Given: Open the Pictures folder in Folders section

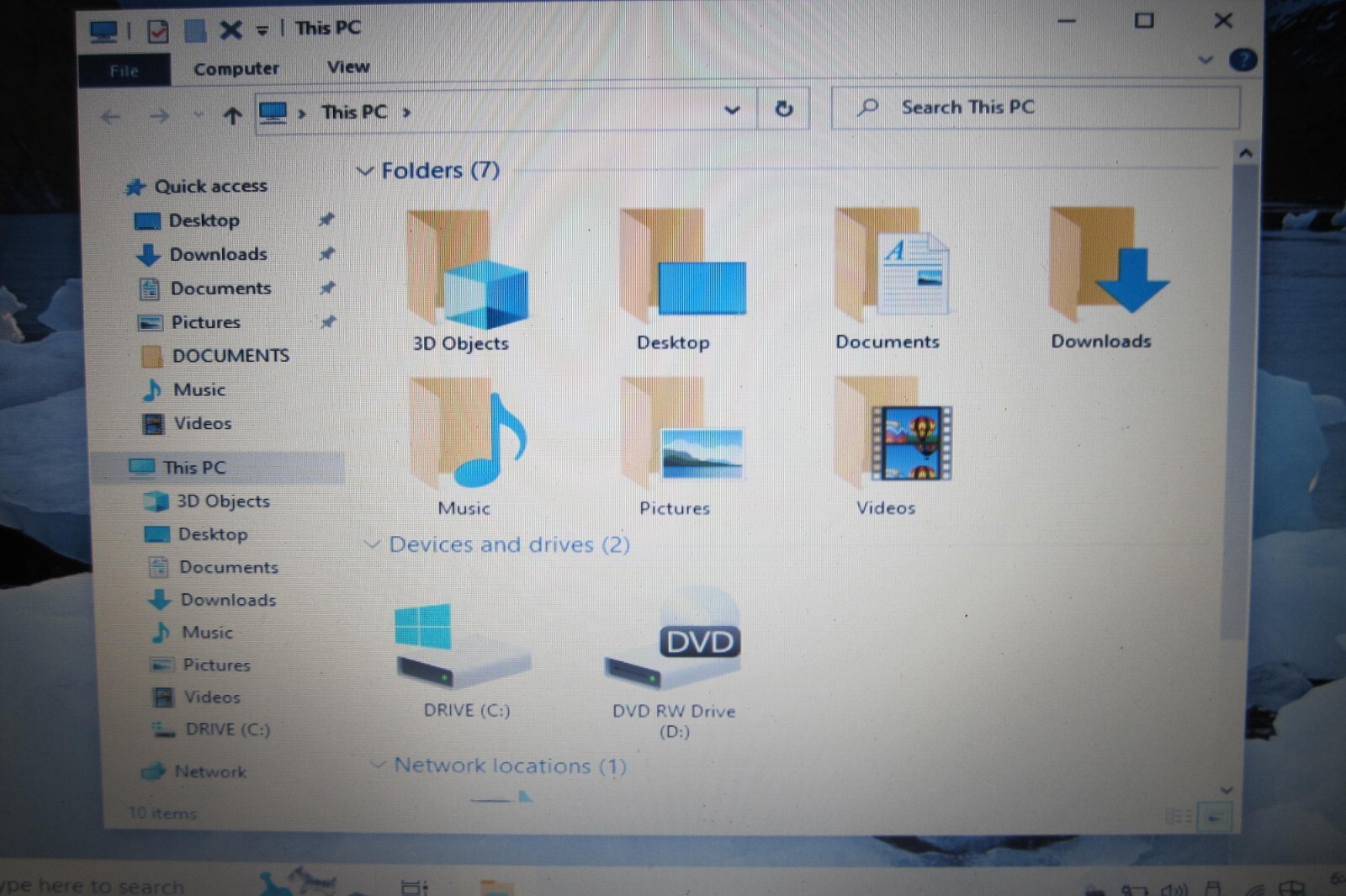Looking at the screenshot, I should [x=681, y=433].
